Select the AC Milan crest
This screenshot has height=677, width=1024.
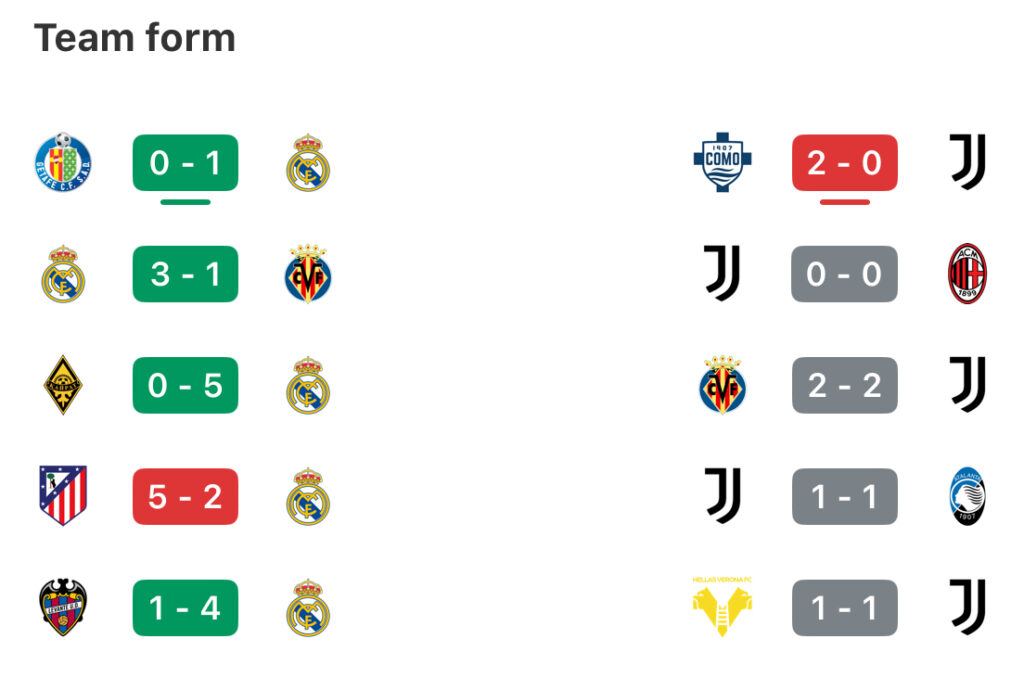click(x=967, y=273)
